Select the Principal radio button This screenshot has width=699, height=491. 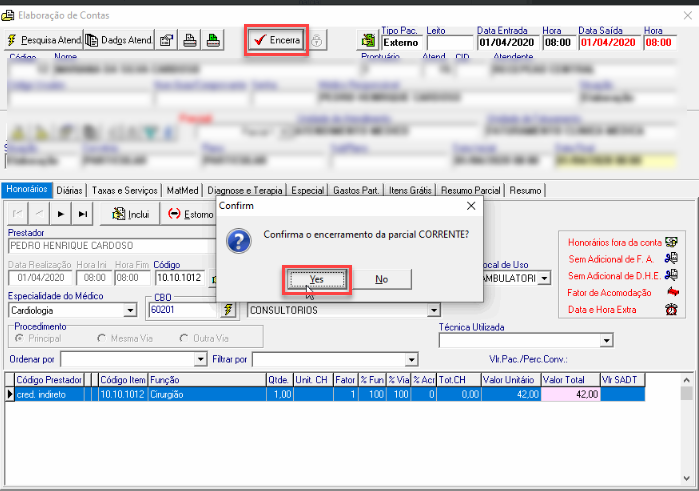(x=19, y=338)
